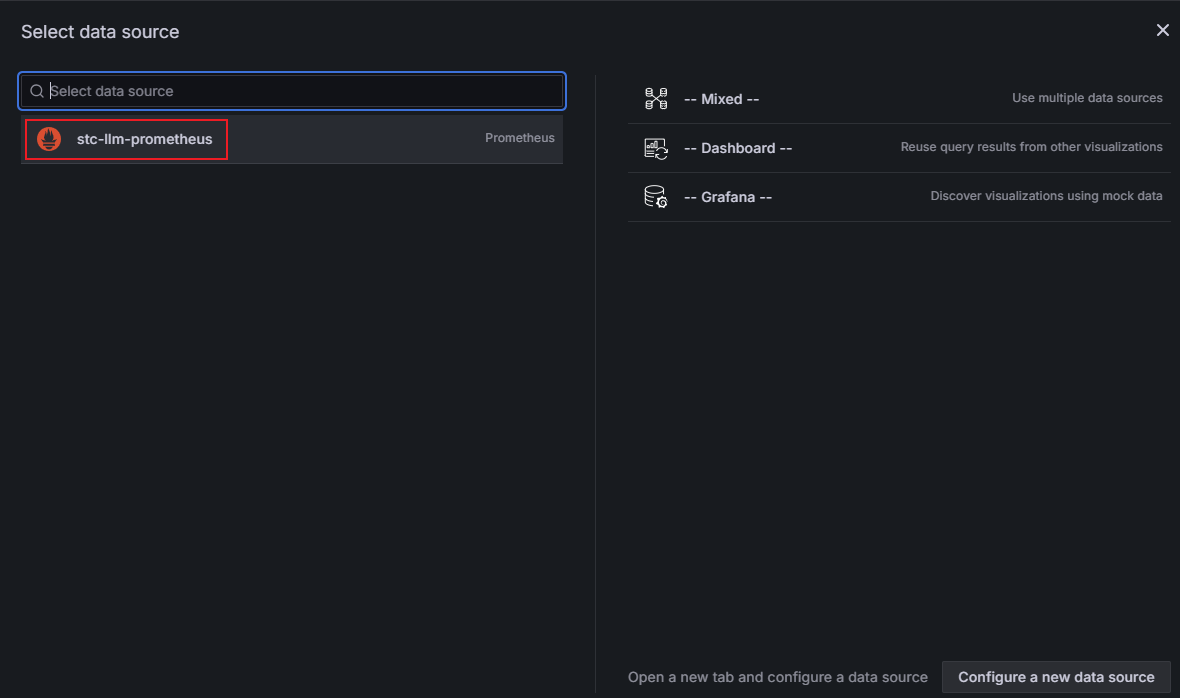Click 'Reuse query results from other visualizations' text
The width and height of the screenshot is (1180, 698).
[x=1031, y=147]
